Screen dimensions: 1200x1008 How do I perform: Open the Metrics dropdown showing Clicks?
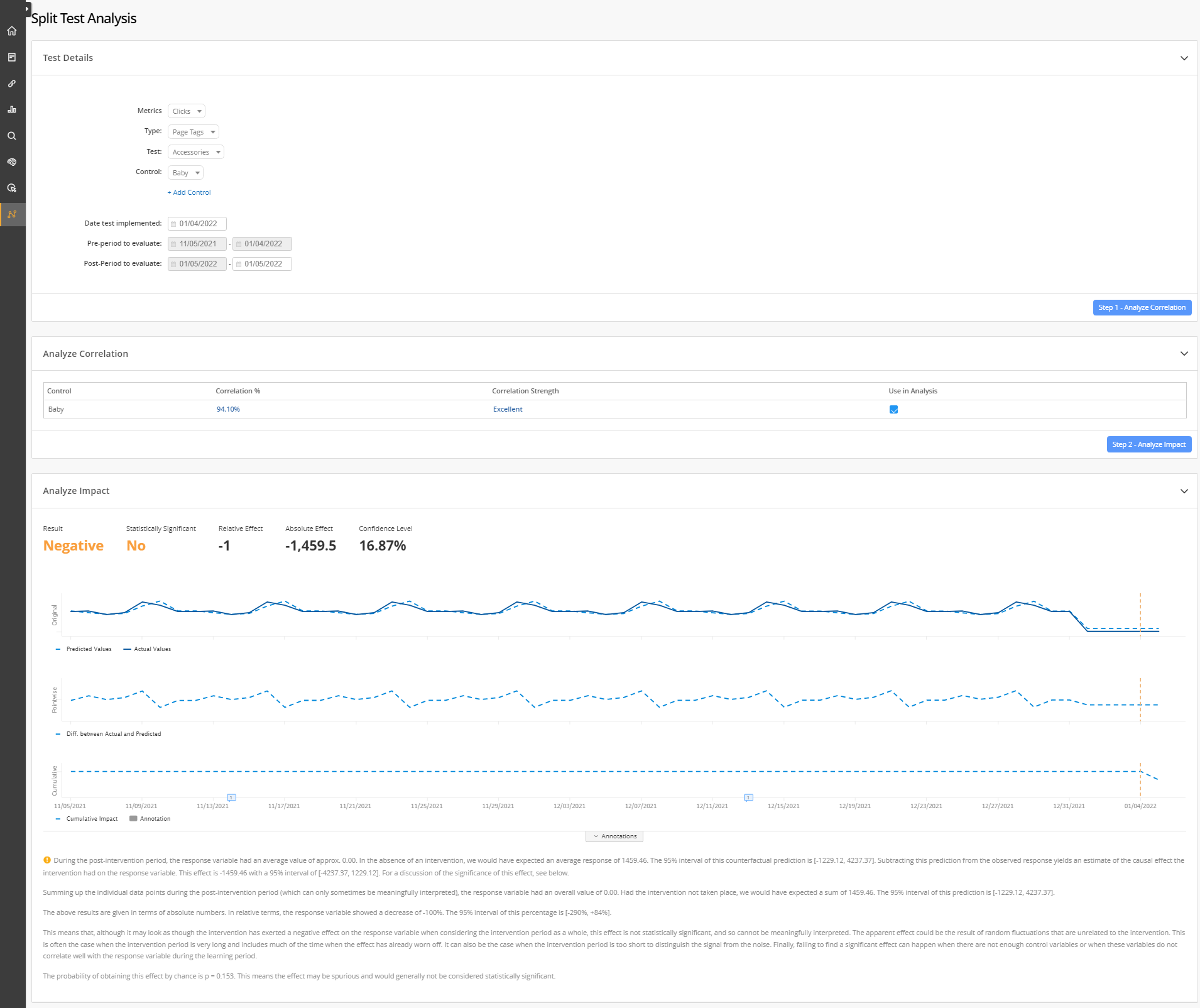pos(187,111)
